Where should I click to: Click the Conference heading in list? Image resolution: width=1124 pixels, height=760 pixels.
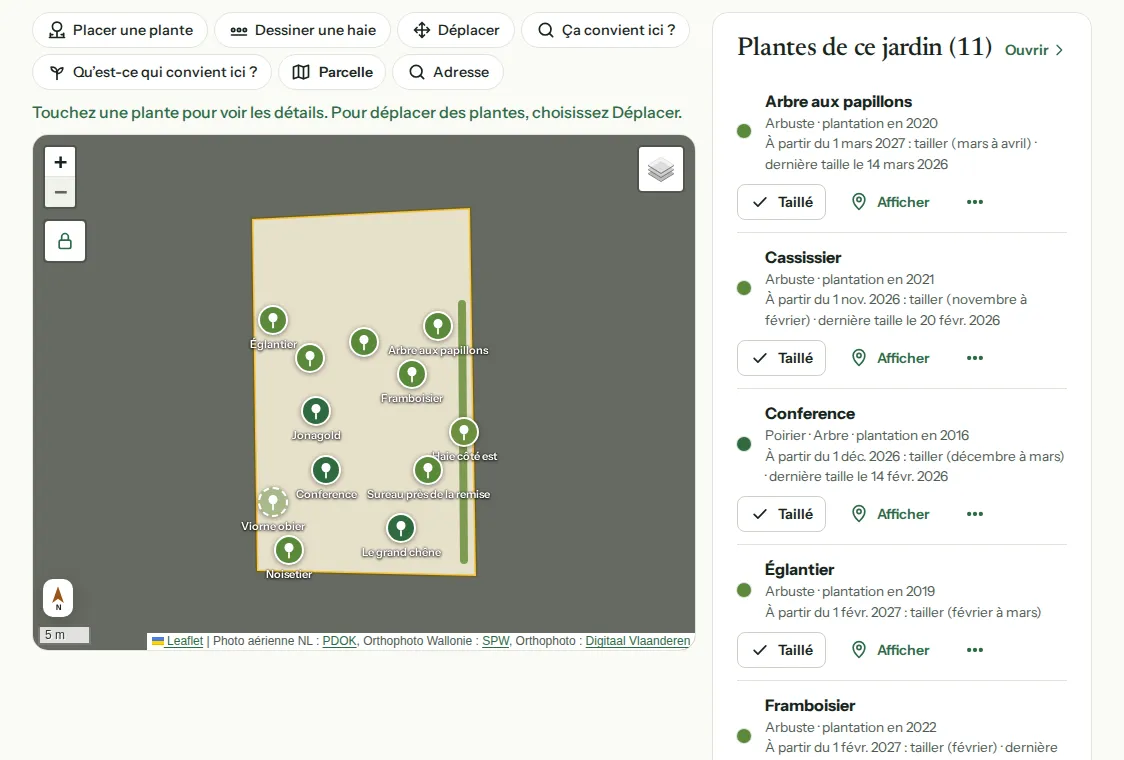click(x=810, y=414)
